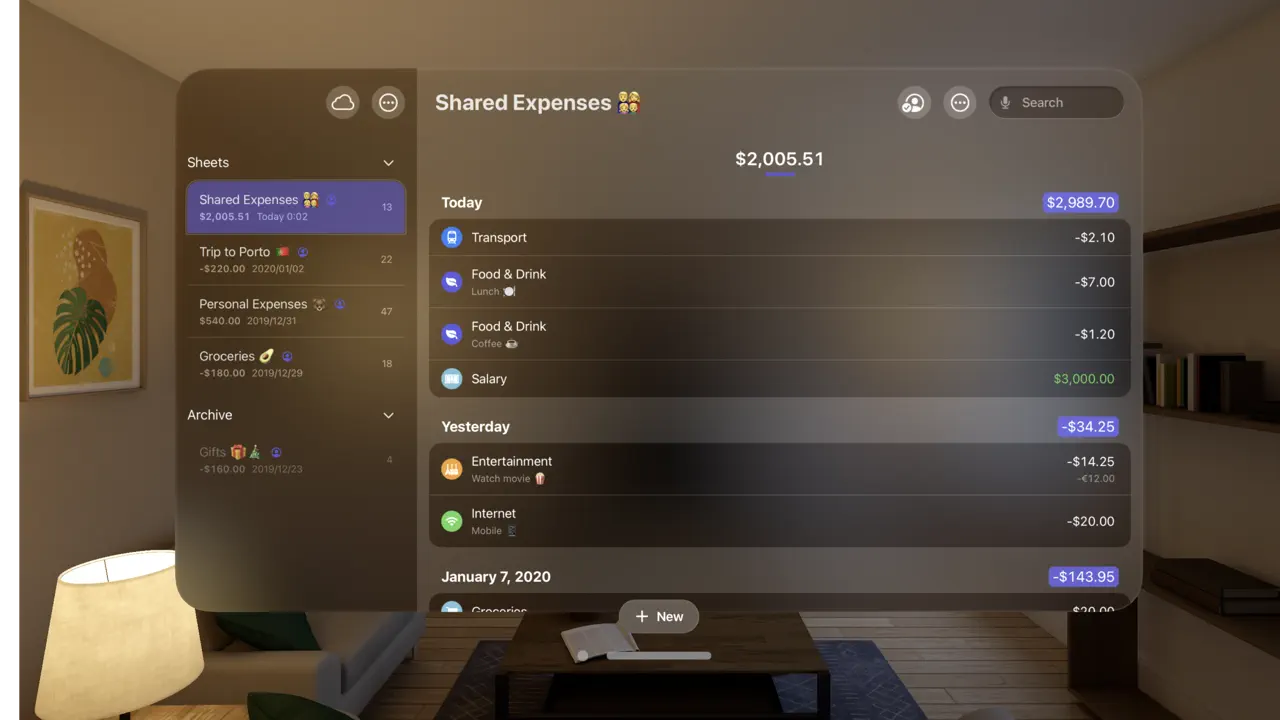Click the $2,005.51 balance total
Viewport: 1280px width, 720px height.
(780, 159)
